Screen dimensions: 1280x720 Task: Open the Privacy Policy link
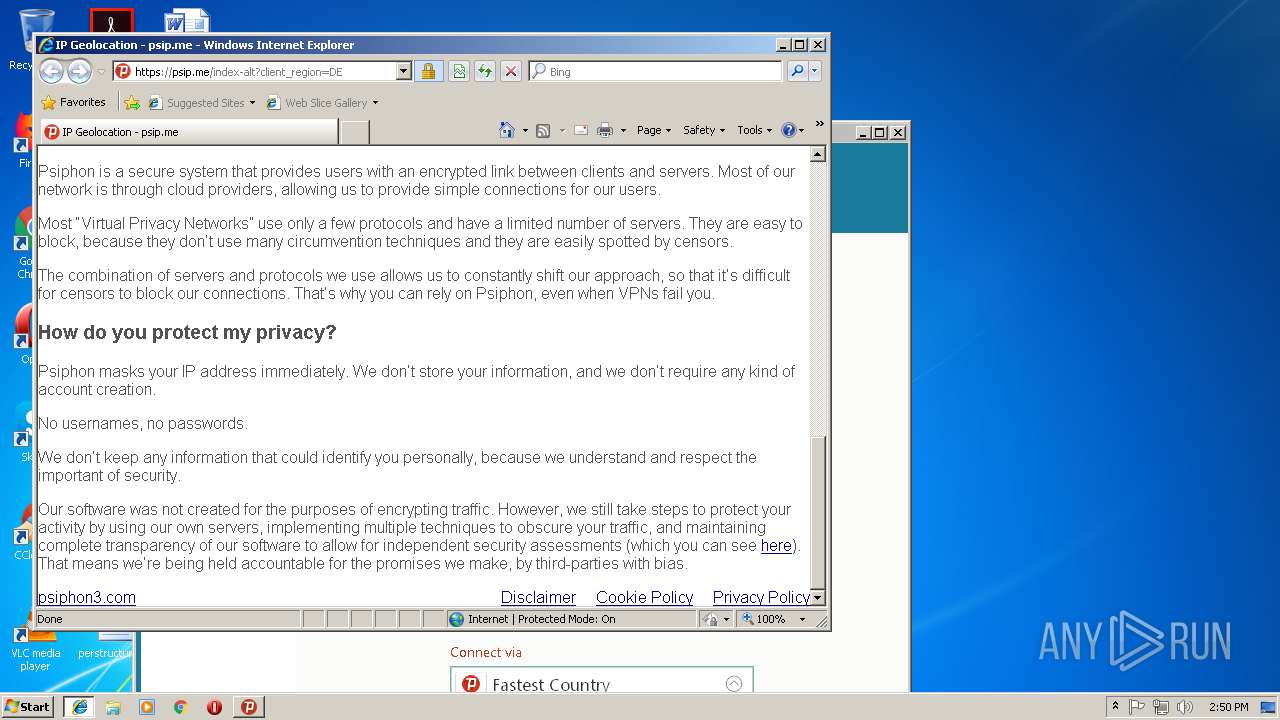tap(761, 598)
